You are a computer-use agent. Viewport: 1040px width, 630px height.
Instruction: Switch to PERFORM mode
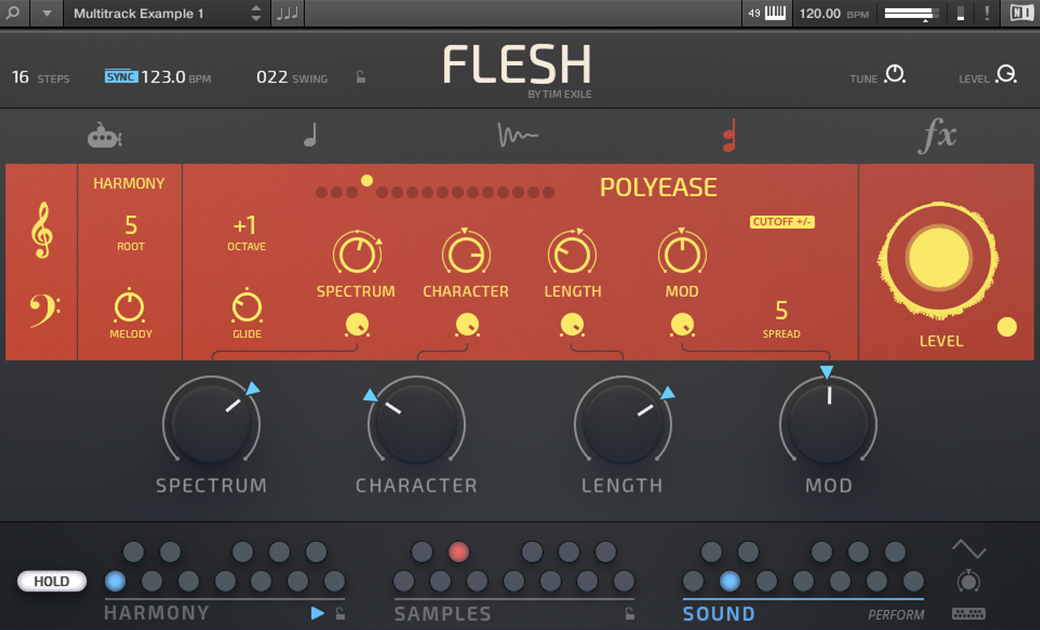[x=896, y=615]
